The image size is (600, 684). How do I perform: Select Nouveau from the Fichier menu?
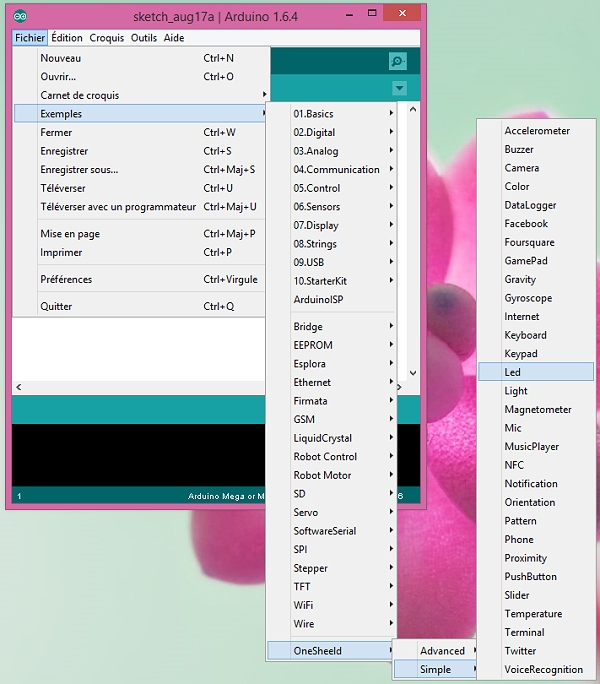pyautogui.click(x=140, y=58)
